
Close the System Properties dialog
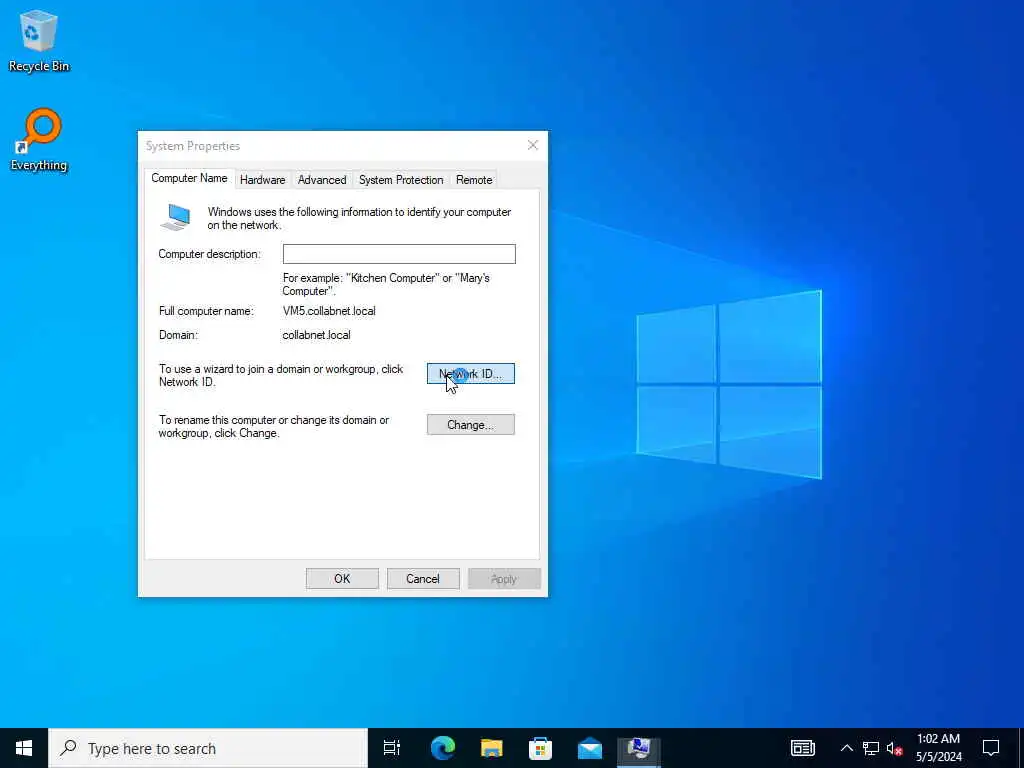[533, 145]
